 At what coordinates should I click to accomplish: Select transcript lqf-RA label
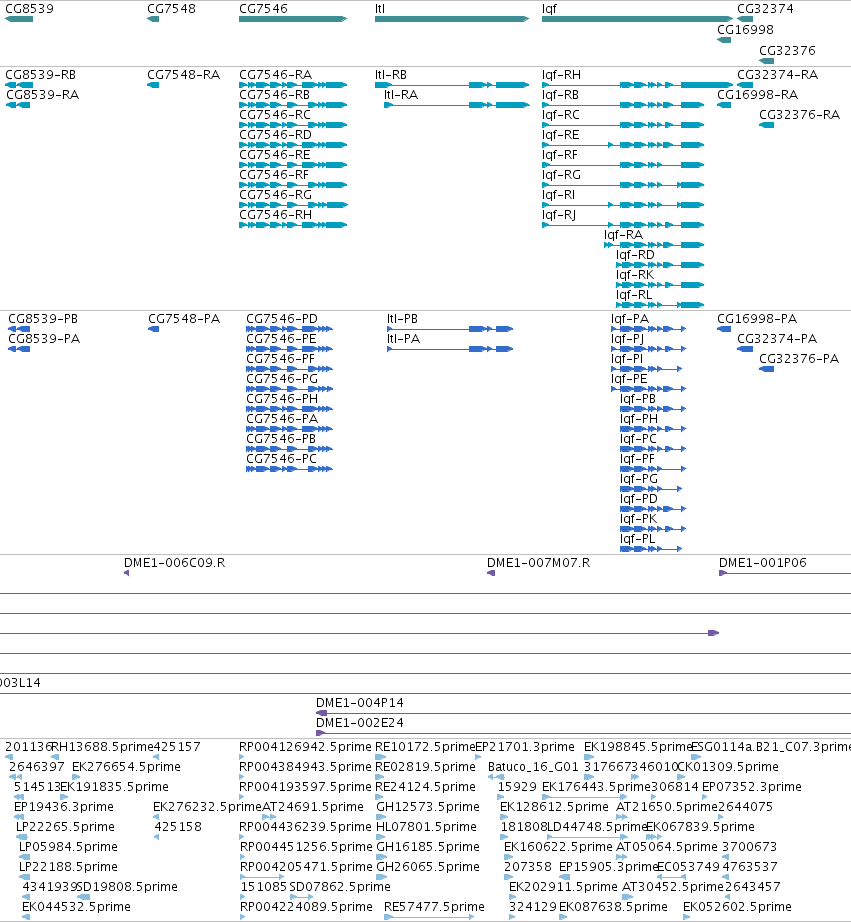coord(623,235)
